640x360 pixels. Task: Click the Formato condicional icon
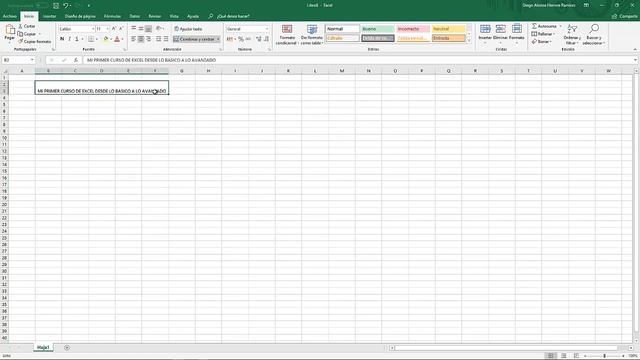pyautogui.click(x=287, y=29)
